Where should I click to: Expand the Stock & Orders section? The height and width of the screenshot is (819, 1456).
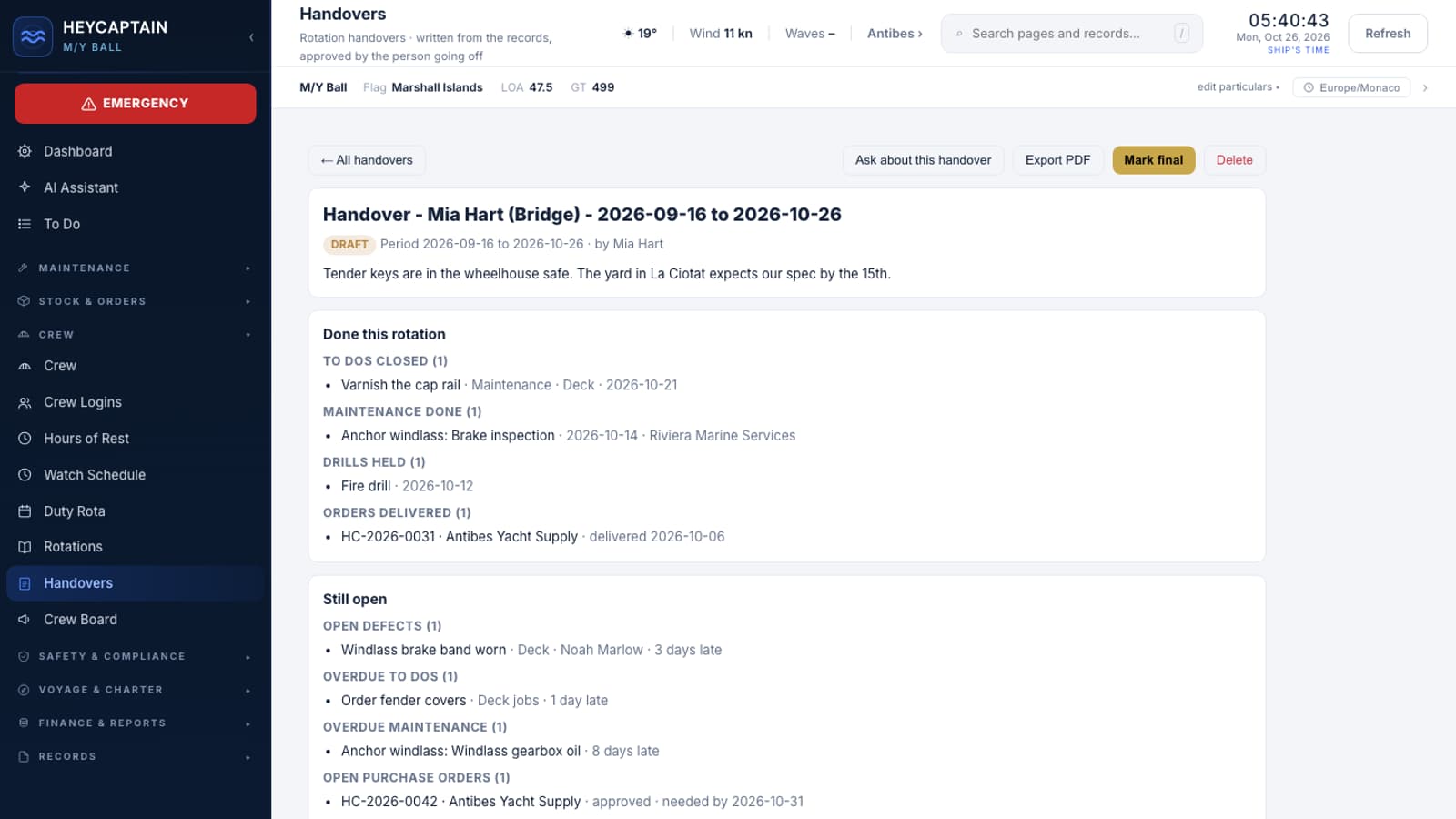click(x=135, y=301)
